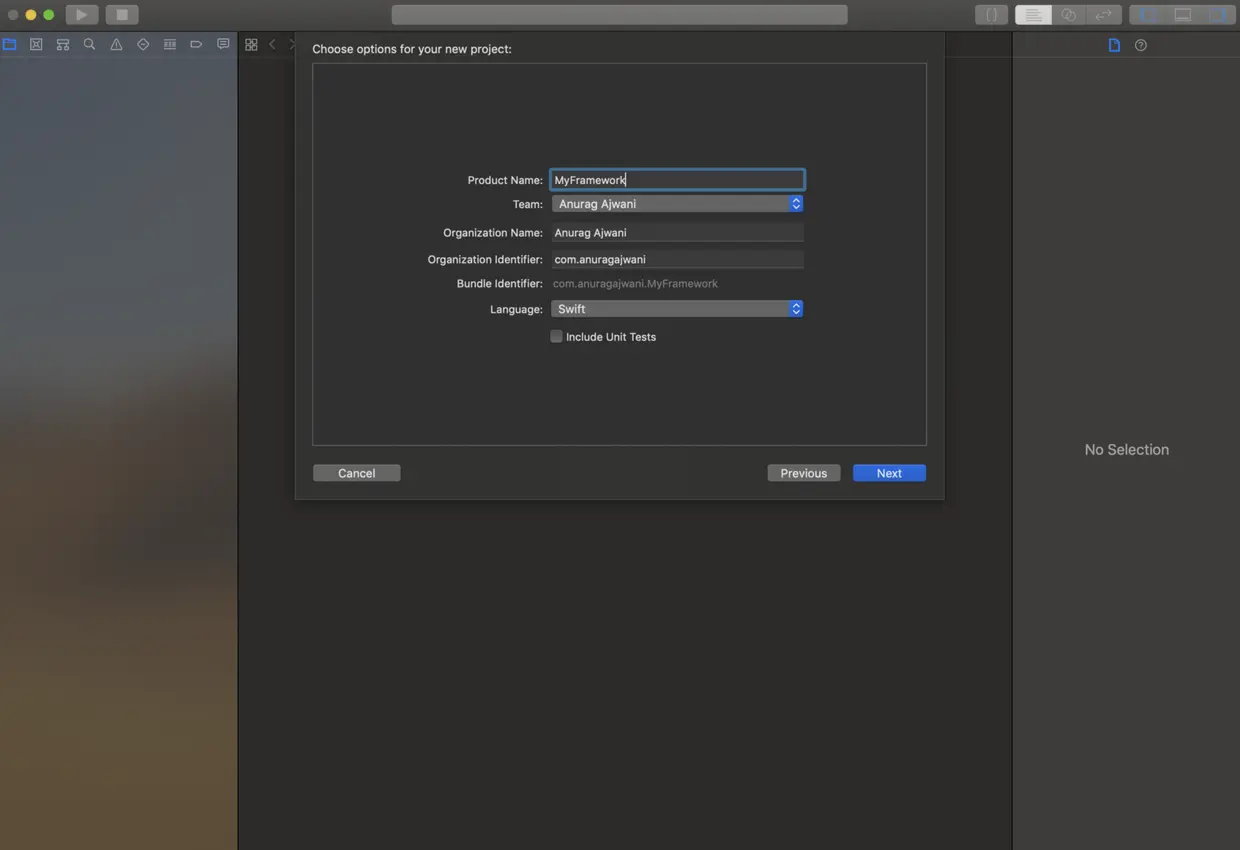Show the File inspector document icon
Image resolution: width=1240 pixels, height=850 pixels.
tap(1114, 45)
